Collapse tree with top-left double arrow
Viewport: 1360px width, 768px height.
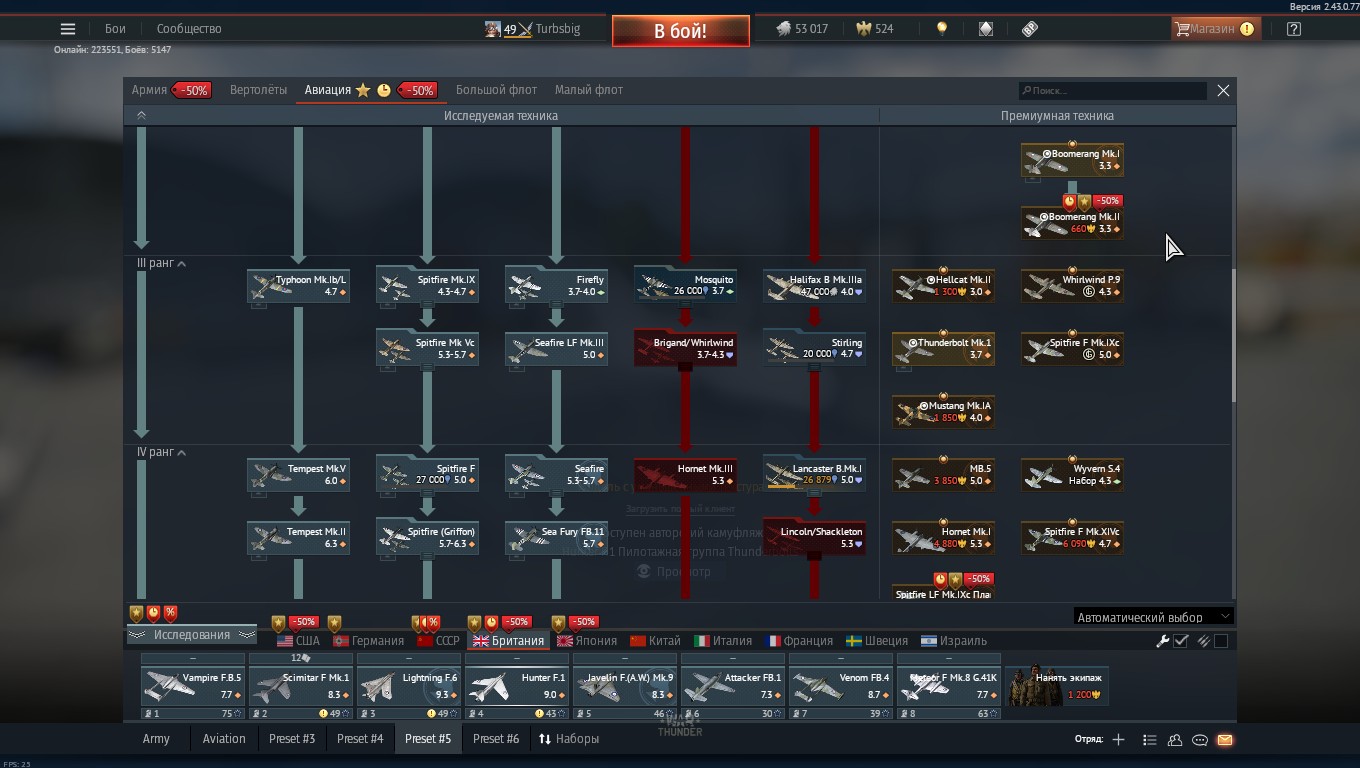pyautogui.click(x=141, y=116)
